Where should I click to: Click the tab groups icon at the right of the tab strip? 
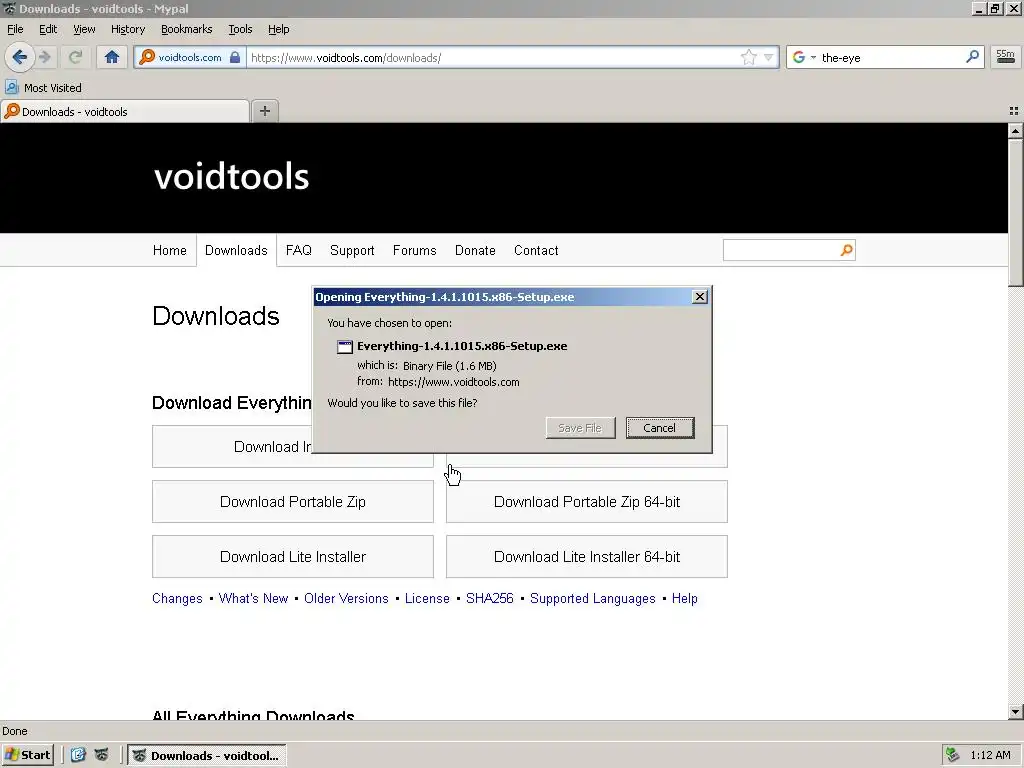point(1014,111)
